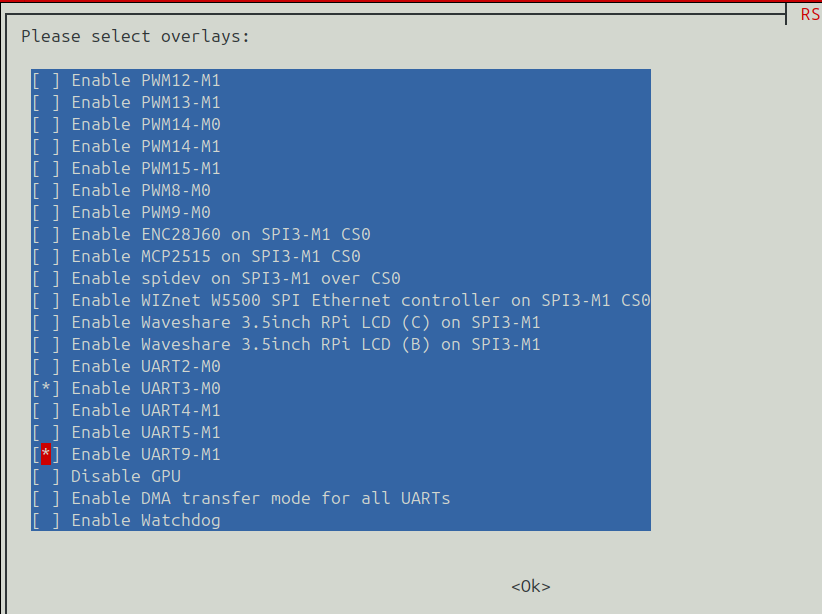Viewport: 822px width, 614px height.
Task: Check the Enable PWM14-M0 overlay
Action: (x=341, y=124)
